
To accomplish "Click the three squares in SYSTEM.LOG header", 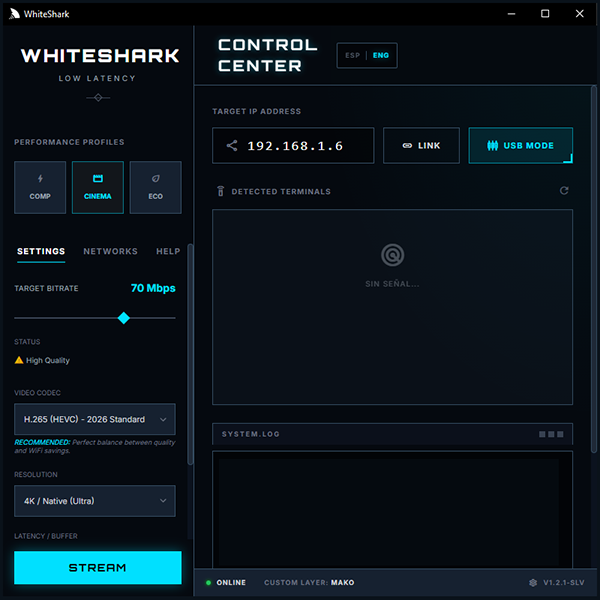I will click(551, 434).
